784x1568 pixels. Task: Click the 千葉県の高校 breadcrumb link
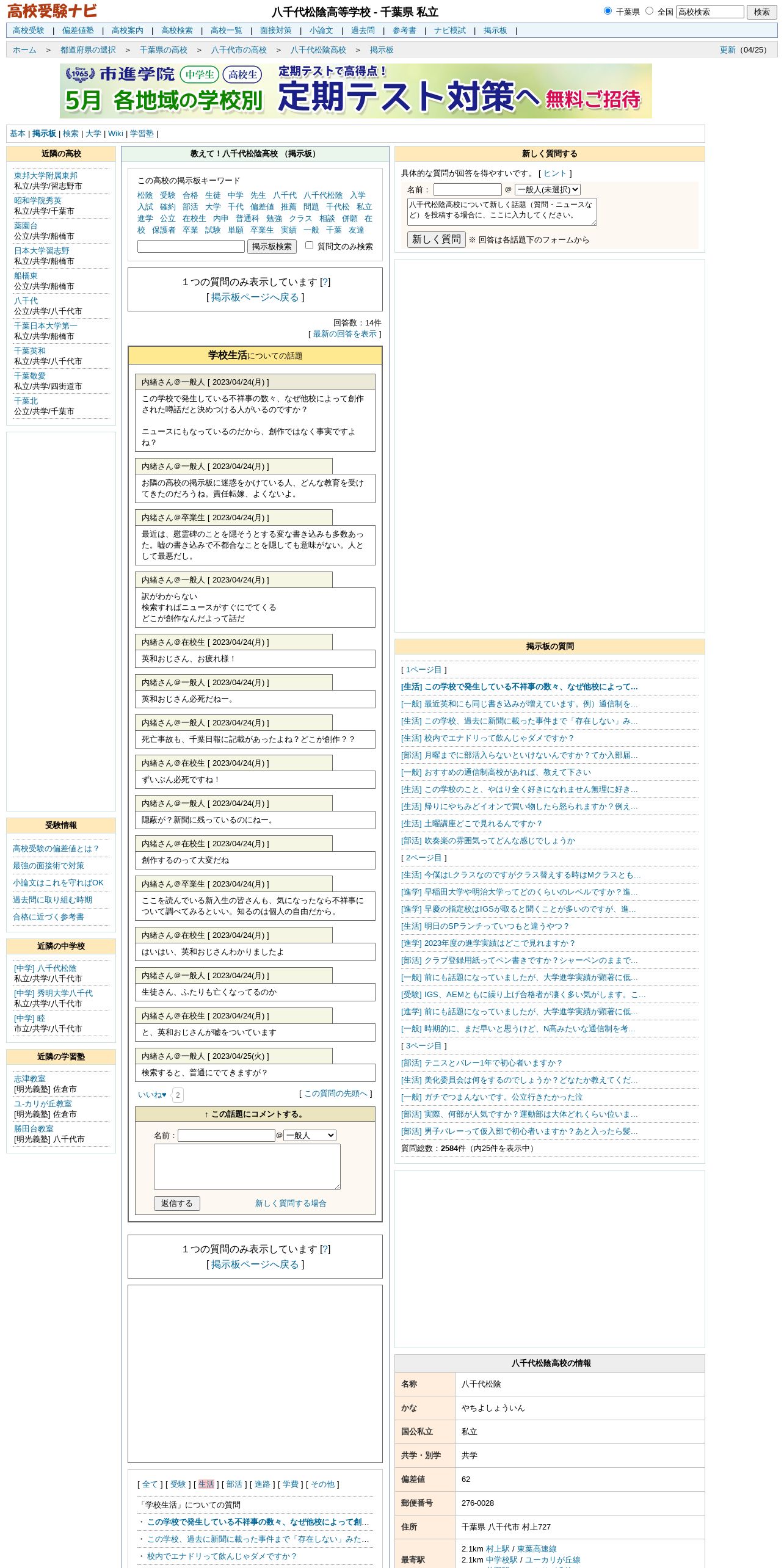(163, 50)
